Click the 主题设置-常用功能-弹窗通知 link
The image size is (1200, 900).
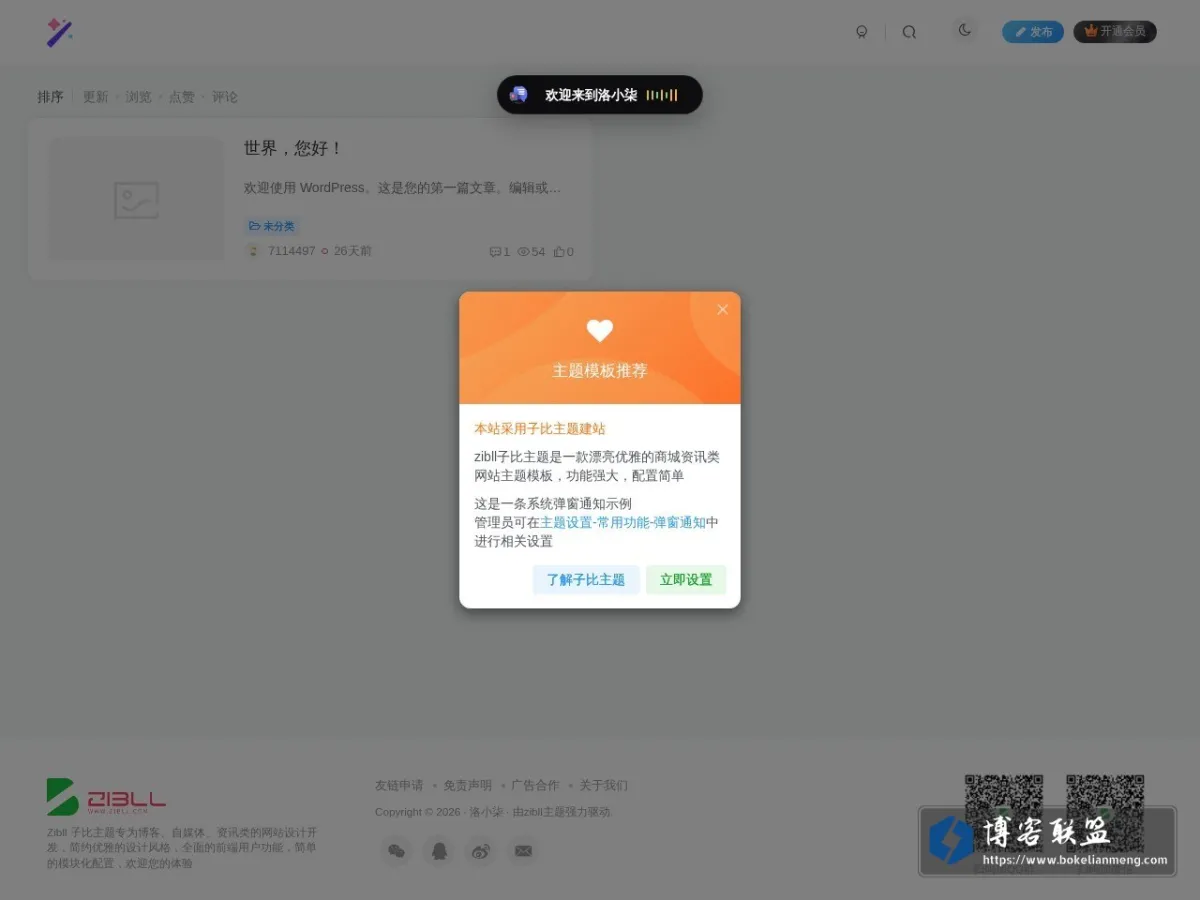[x=623, y=522]
